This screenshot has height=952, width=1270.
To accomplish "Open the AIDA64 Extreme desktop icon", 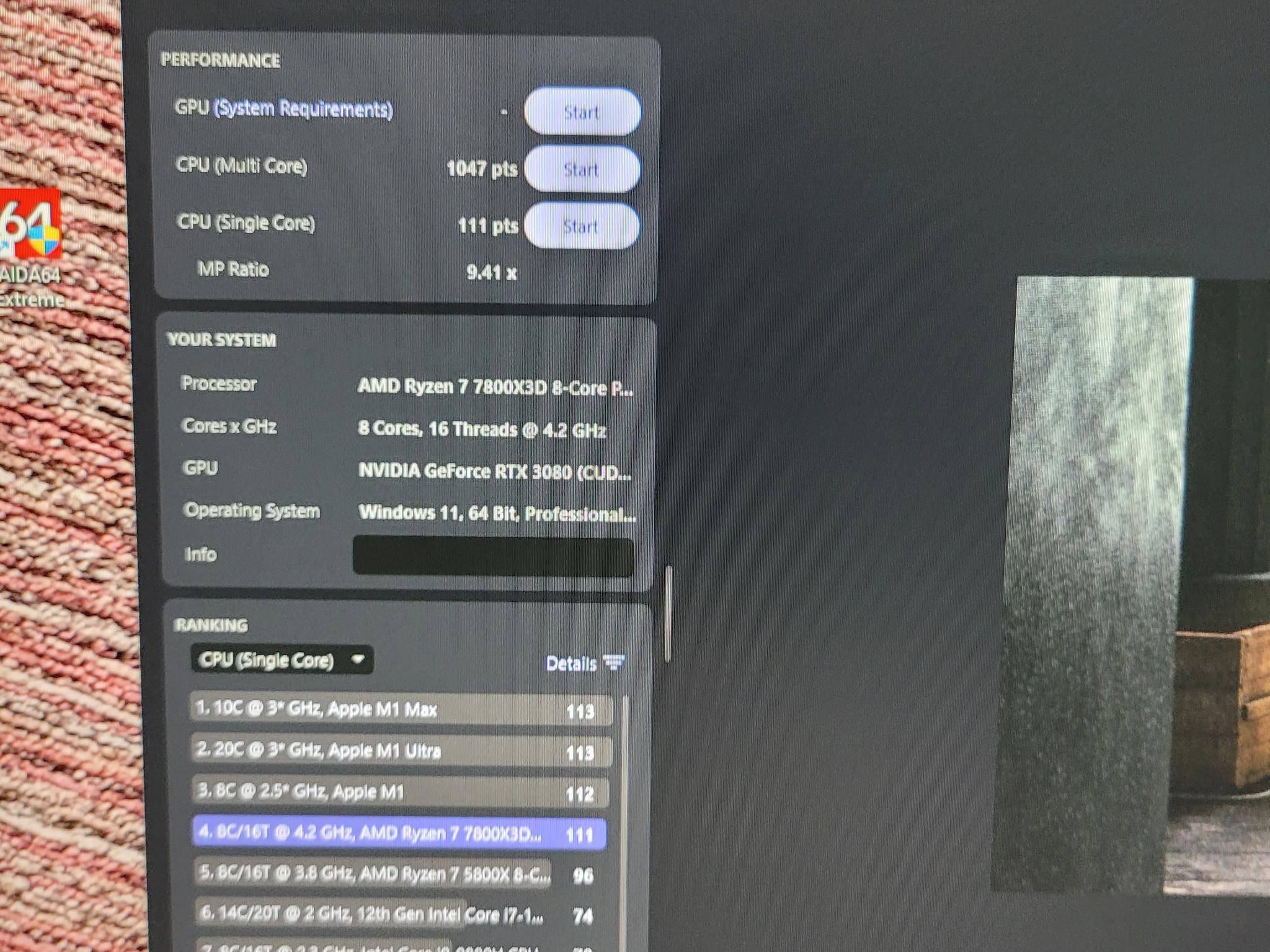I will pyautogui.click(x=31, y=248).
